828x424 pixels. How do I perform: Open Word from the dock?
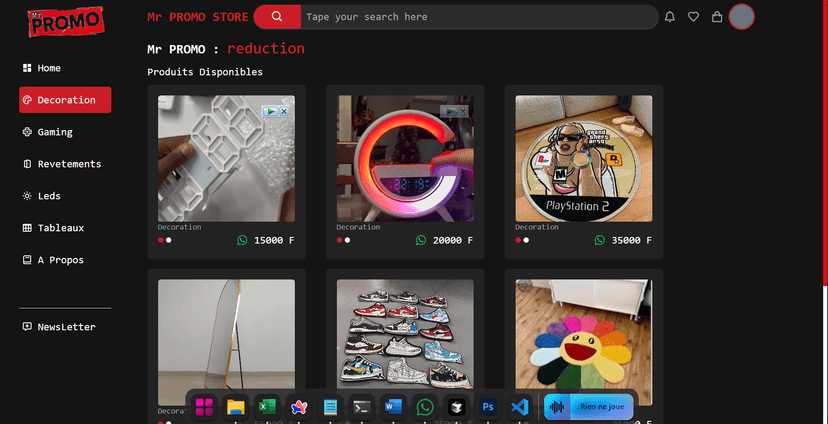(393, 407)
